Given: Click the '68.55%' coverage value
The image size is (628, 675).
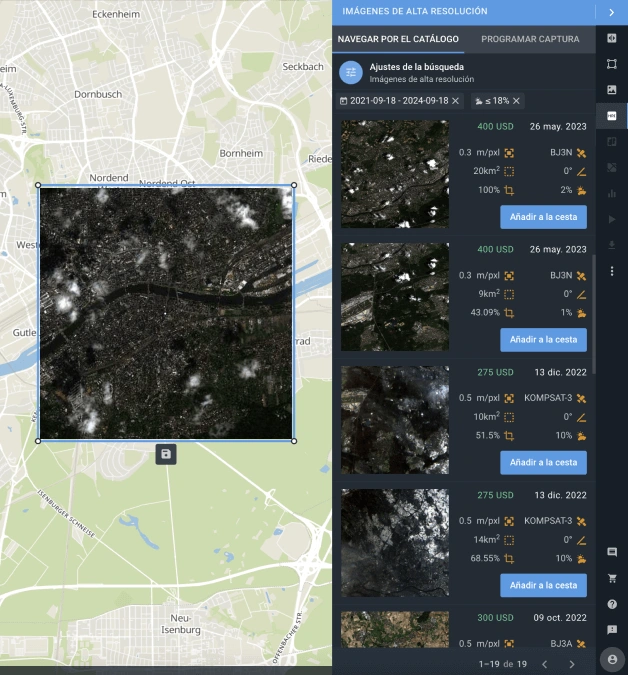Looking at the screenshot, I should pos(485,558).
